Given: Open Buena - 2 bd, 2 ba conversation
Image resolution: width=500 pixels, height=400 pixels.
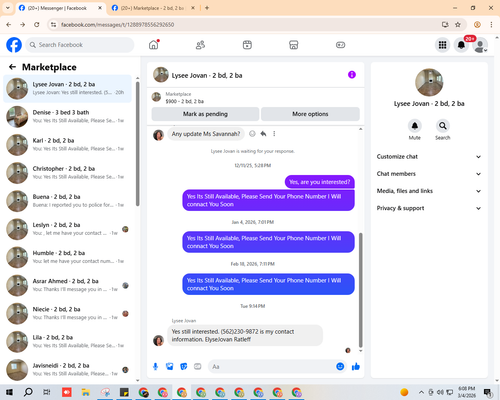Looking at the screenshot, I should [x=67, y=201].
